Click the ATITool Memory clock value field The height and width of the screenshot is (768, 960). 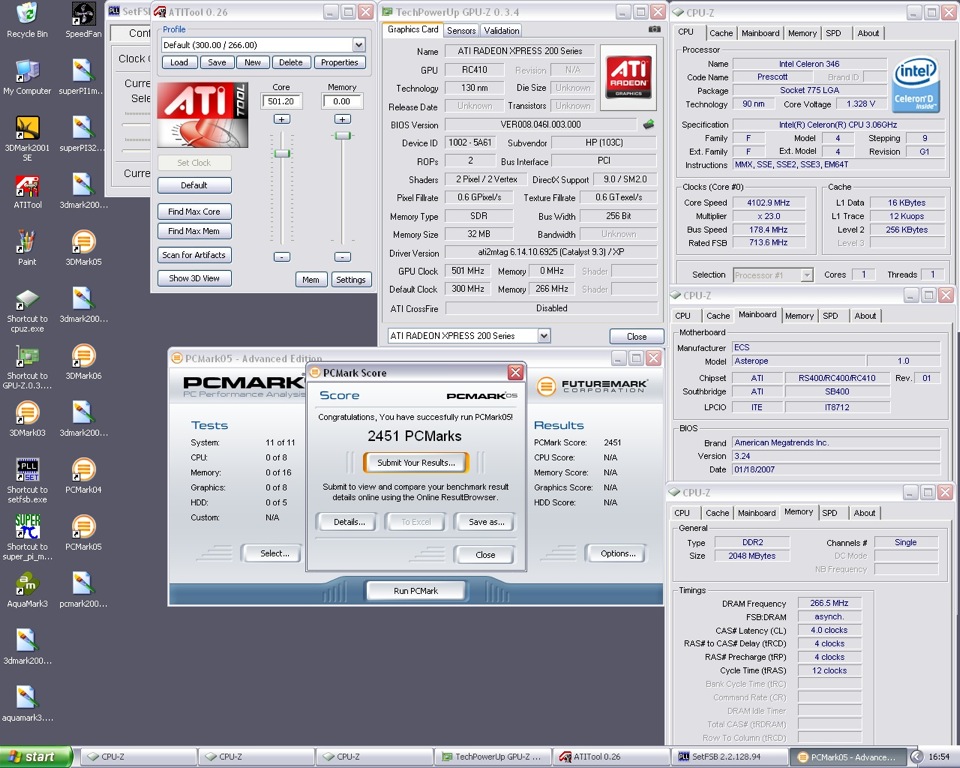coord(342,101)
